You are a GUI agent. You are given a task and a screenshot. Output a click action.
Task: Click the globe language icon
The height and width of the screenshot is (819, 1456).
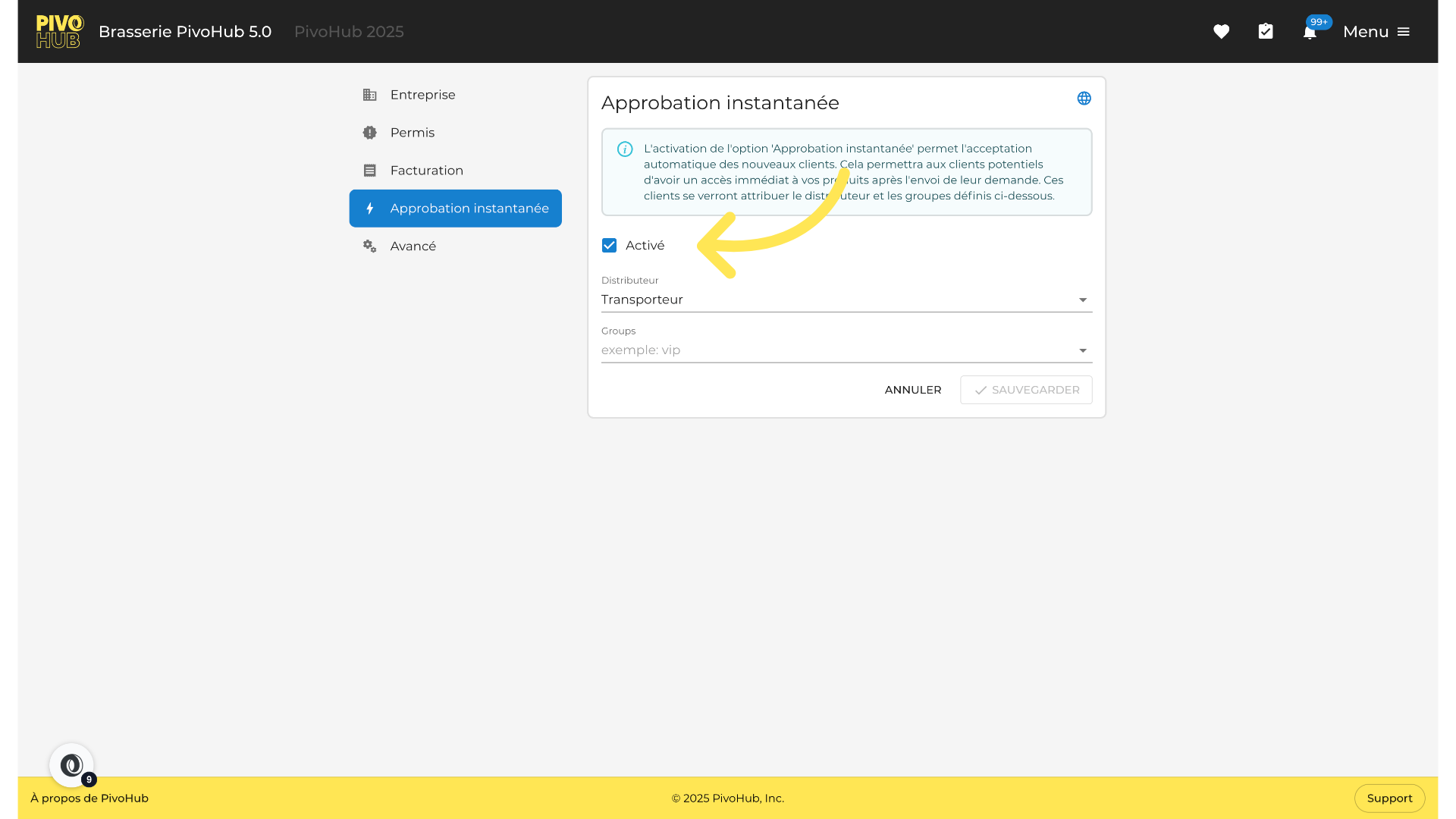tap(1084, 99)
